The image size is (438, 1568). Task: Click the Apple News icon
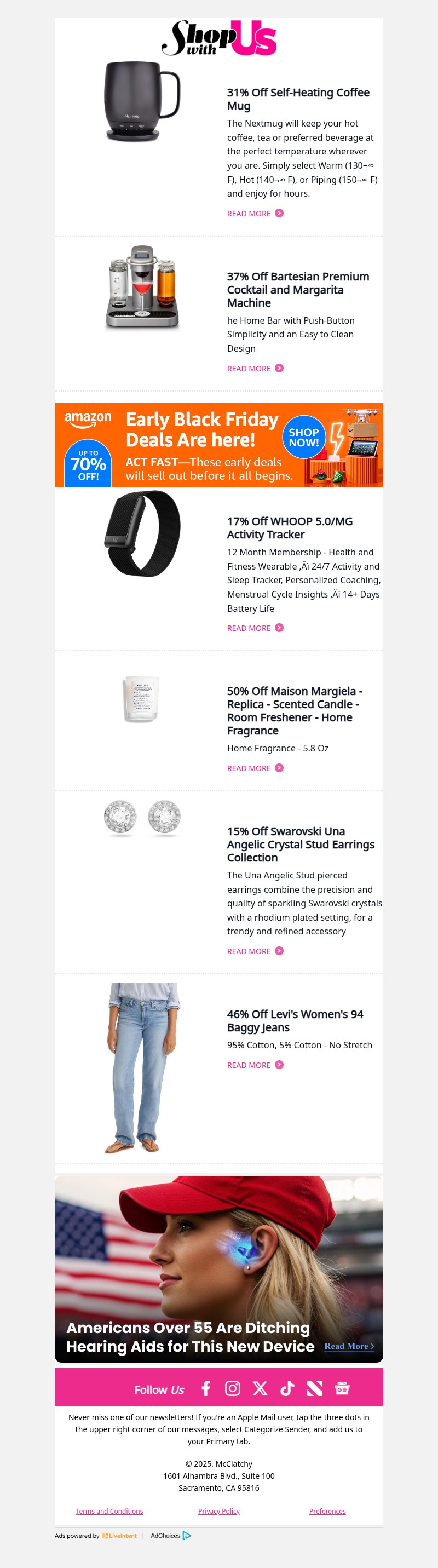[x=314, y=1389]
